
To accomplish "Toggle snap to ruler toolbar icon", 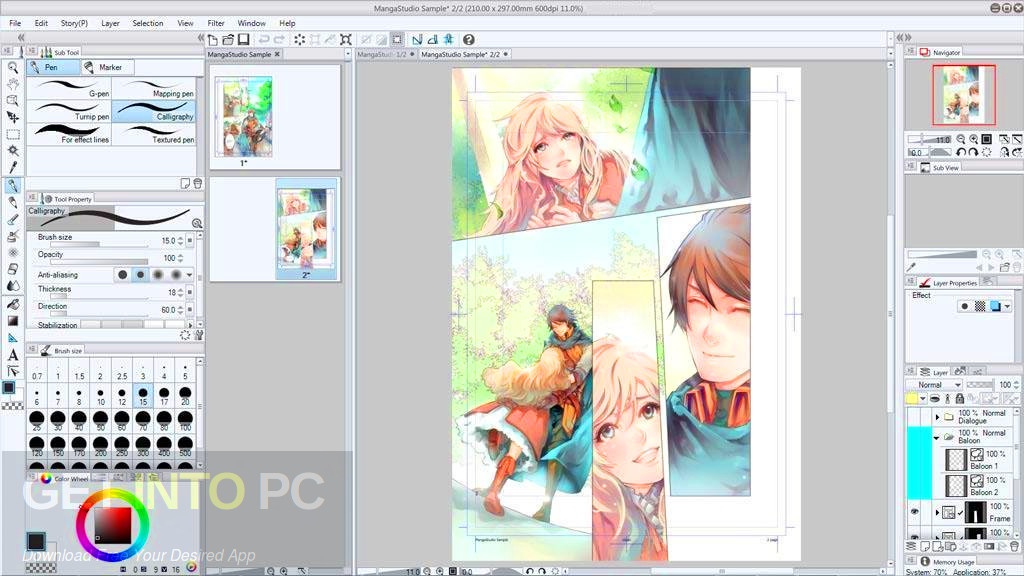I will click(417, 40).
